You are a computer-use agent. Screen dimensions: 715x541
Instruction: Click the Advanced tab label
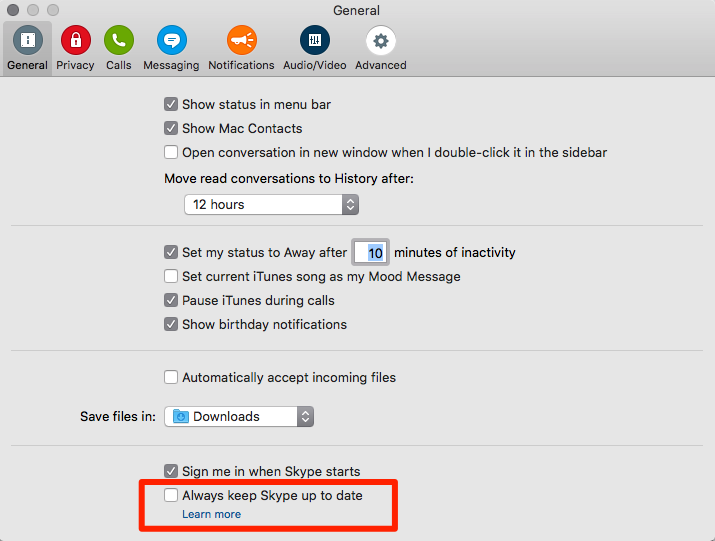pyautogui.click(x=381, y=65)
